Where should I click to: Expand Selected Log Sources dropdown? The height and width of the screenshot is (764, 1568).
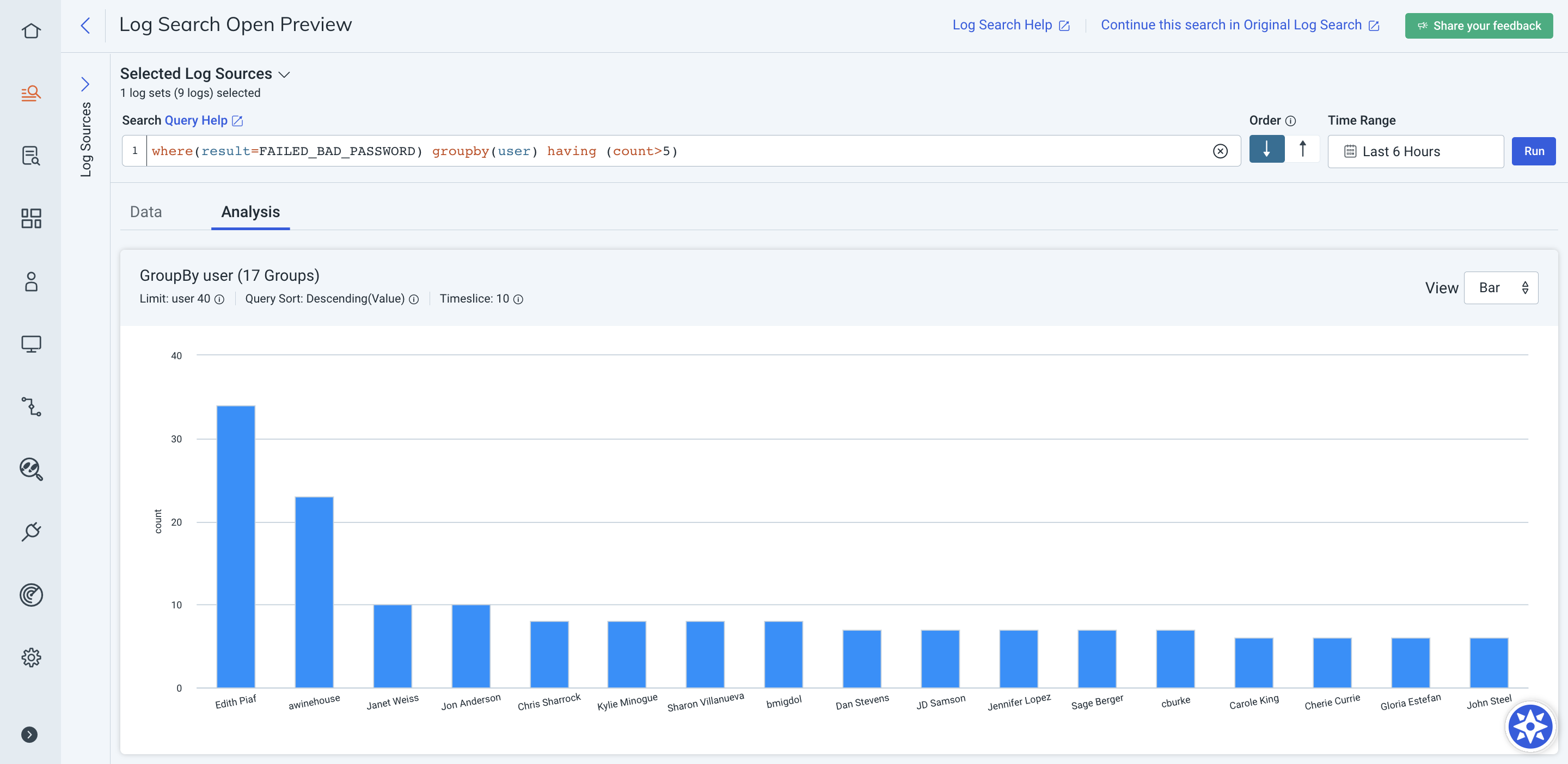(x=284, y=75)
